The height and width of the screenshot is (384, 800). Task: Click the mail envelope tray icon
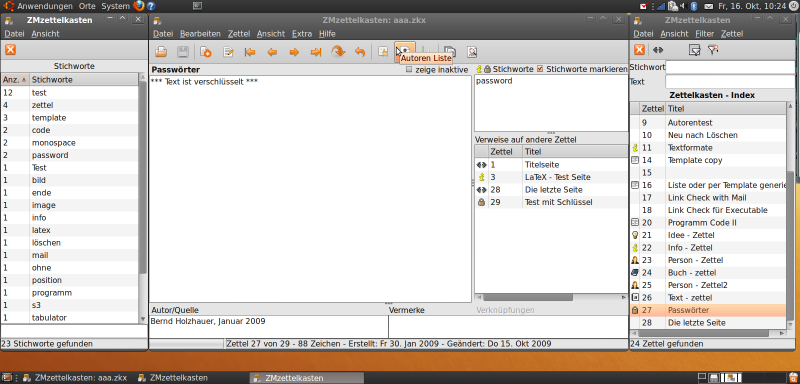[709, 6]
